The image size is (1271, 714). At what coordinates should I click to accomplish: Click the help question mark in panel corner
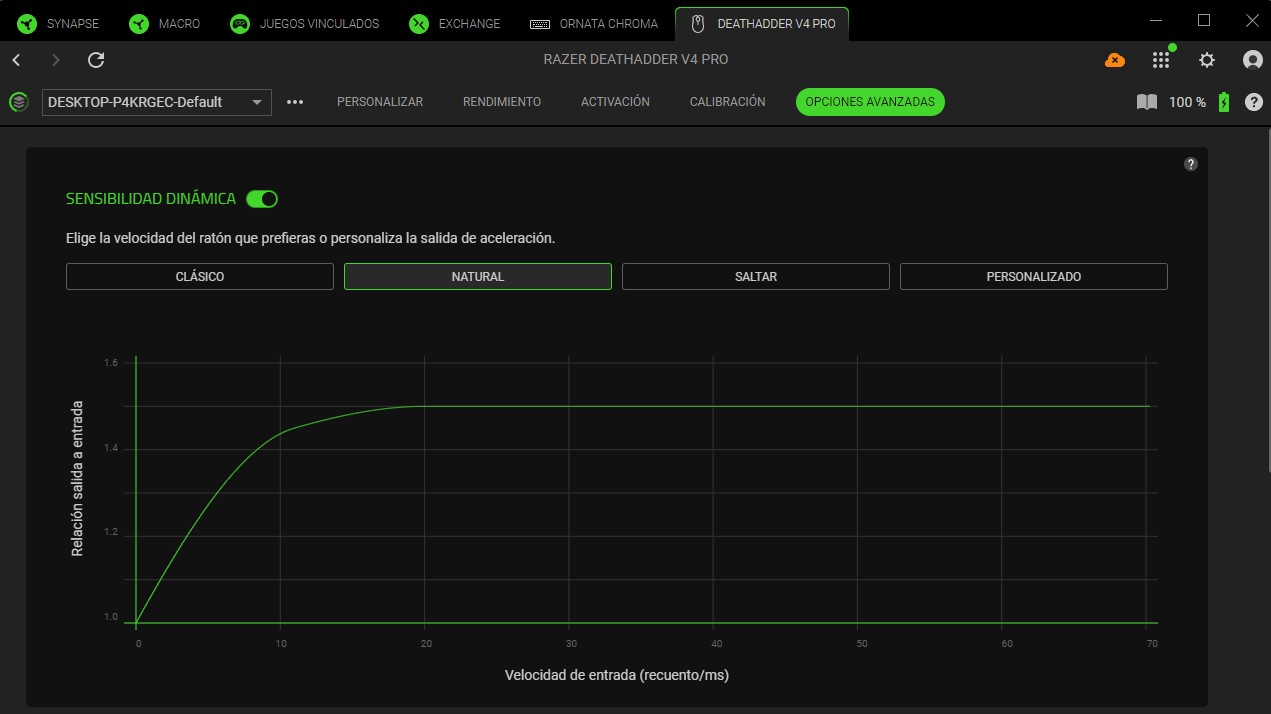tap(1190, 164)
